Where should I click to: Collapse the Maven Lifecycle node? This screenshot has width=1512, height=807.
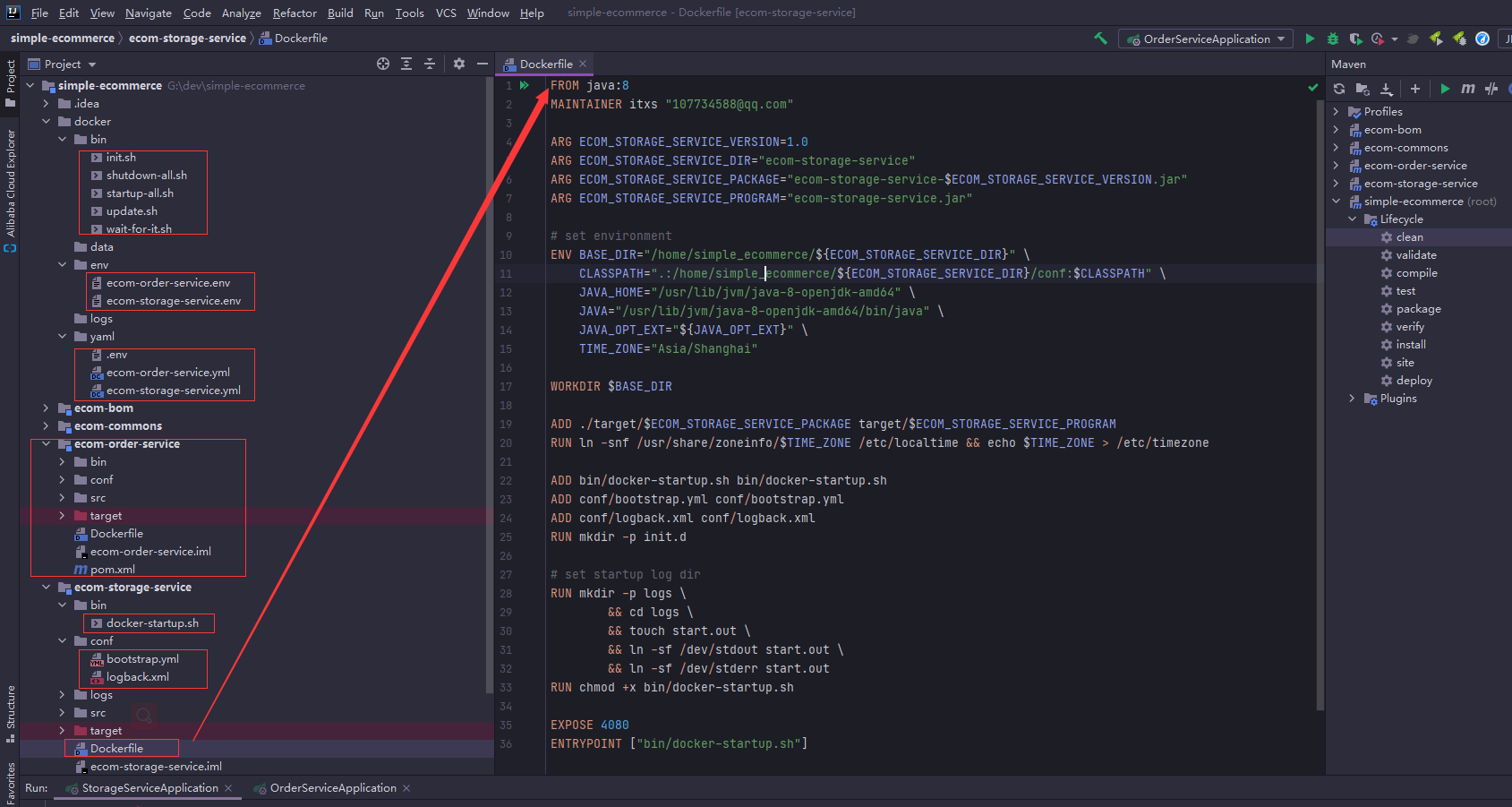click(1352, 219)
